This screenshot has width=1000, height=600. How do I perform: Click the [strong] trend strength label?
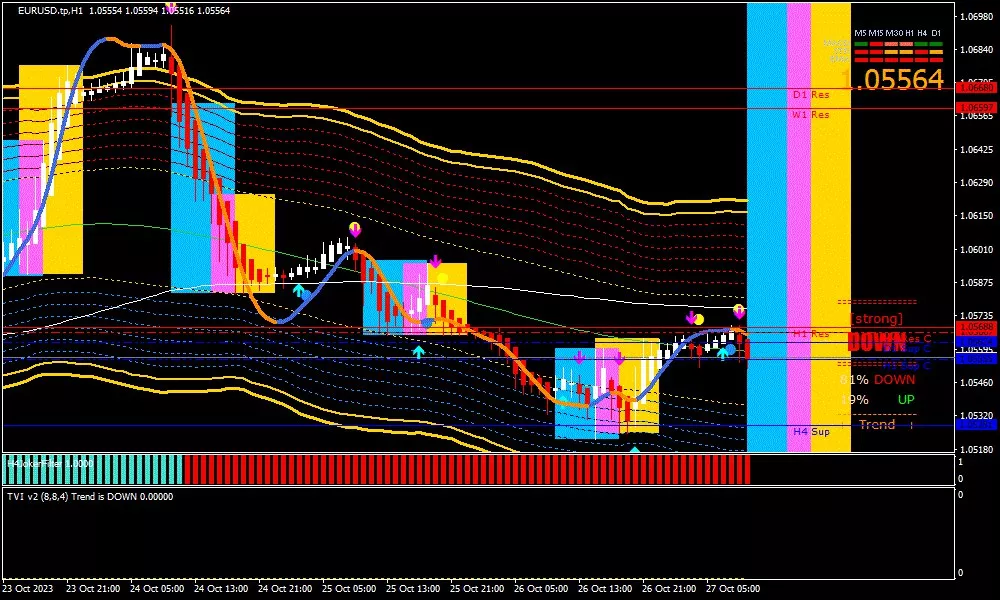tap(877, 318)
